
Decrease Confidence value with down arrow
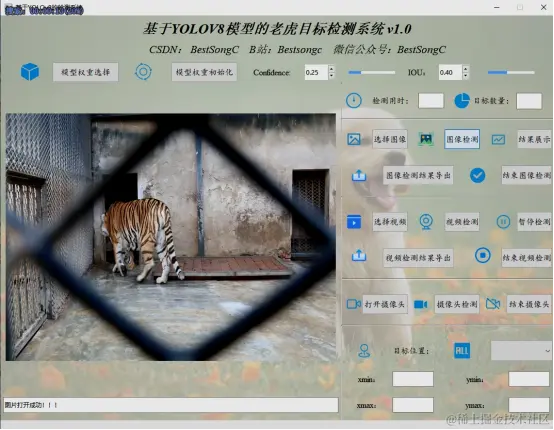point(331,76)
